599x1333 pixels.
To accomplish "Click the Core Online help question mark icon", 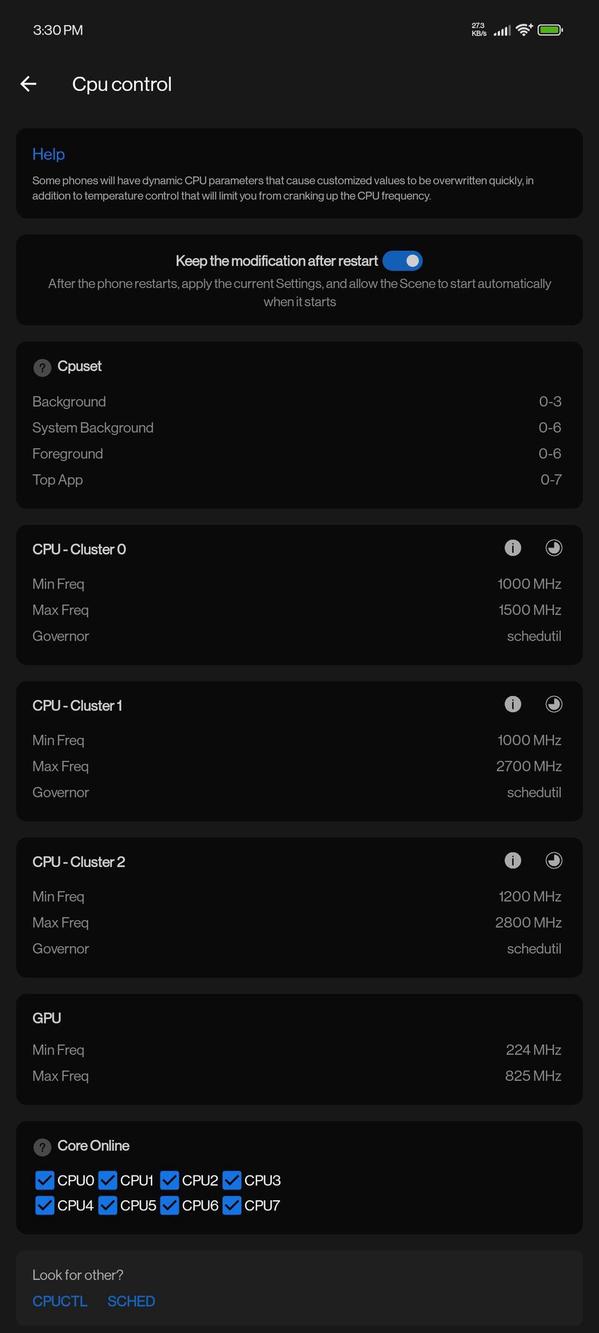I will [x=42, y=1146].
